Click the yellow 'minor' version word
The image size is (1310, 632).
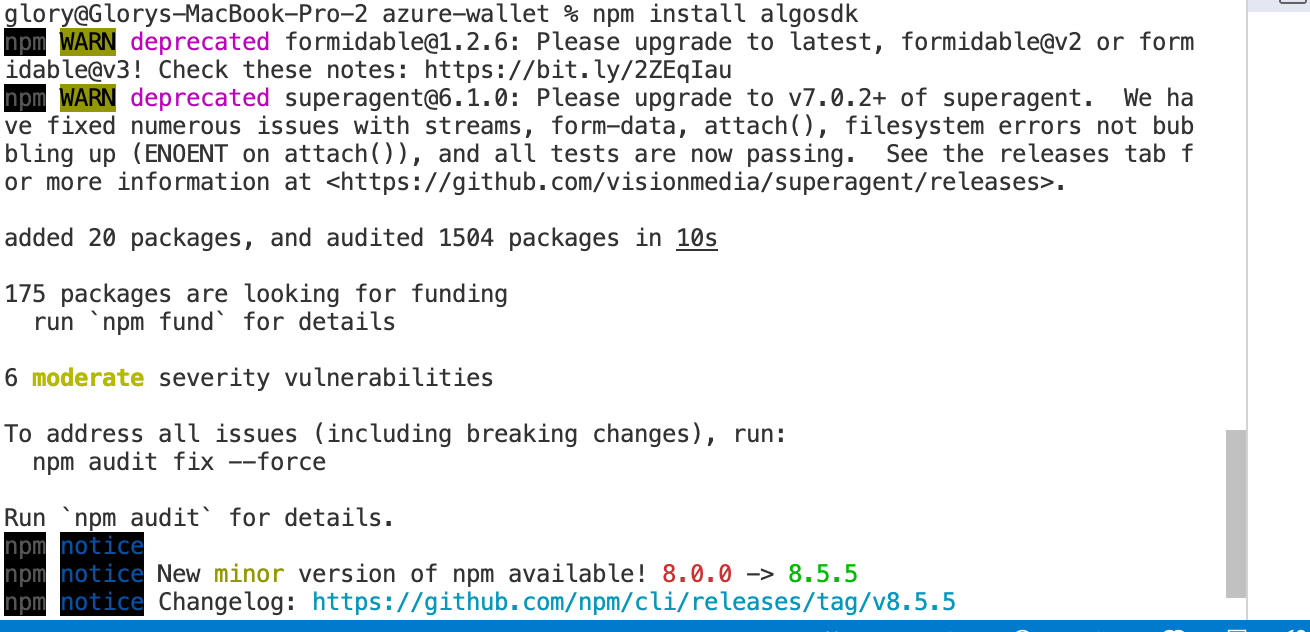249,574
